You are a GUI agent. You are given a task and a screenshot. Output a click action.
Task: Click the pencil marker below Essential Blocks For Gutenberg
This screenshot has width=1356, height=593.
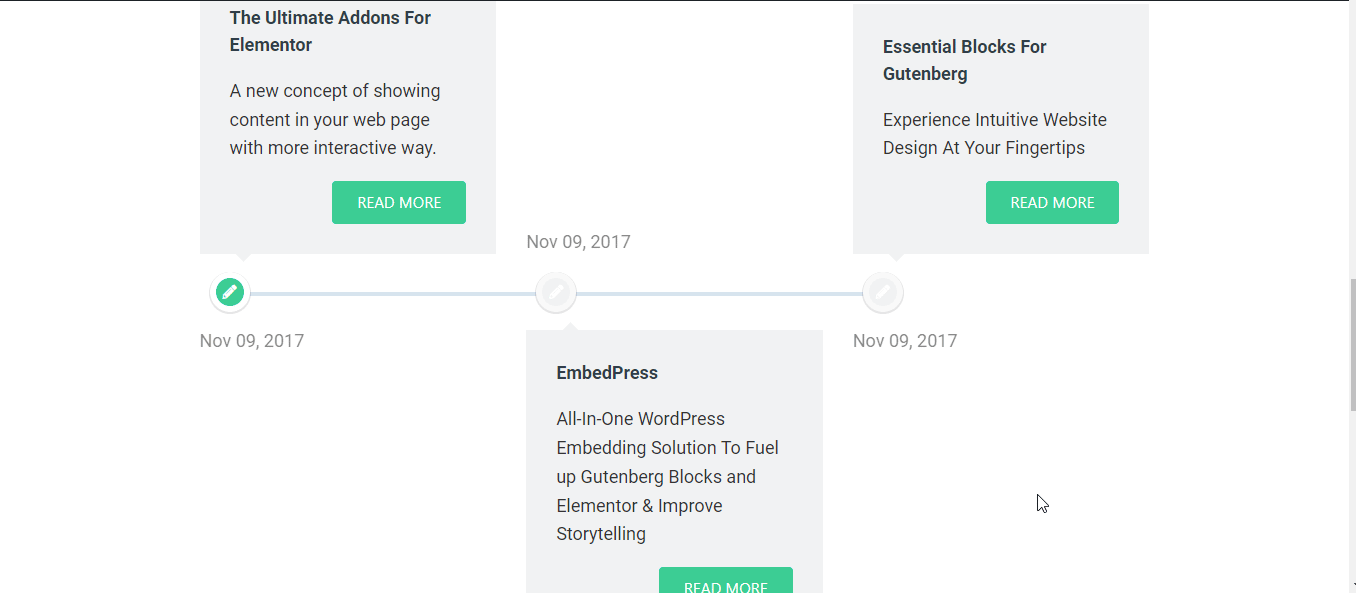click(x=883, y=292)
